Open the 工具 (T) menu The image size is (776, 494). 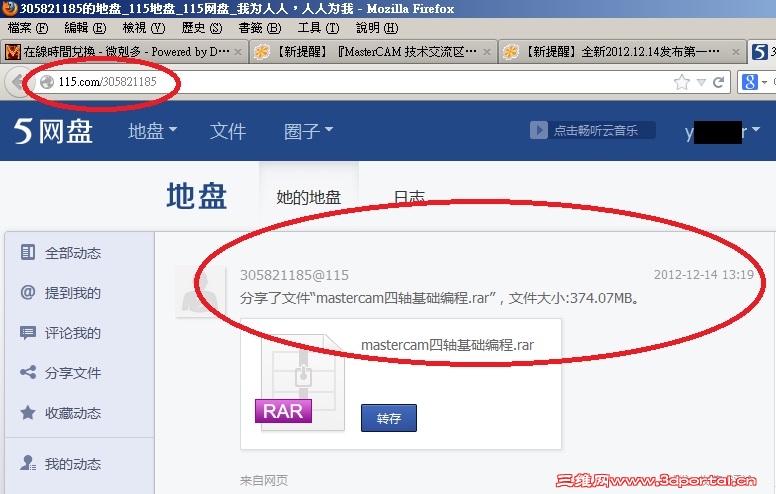point(318,28)
